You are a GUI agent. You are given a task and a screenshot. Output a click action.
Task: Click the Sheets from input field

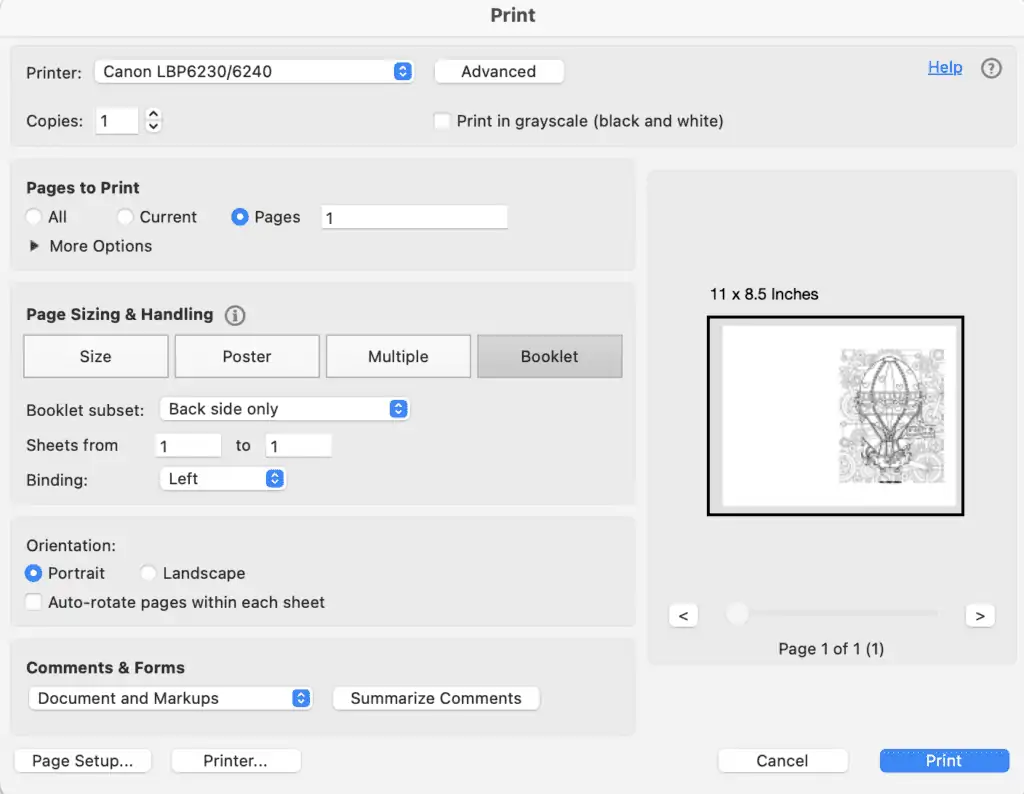click(x=188, y=446)
